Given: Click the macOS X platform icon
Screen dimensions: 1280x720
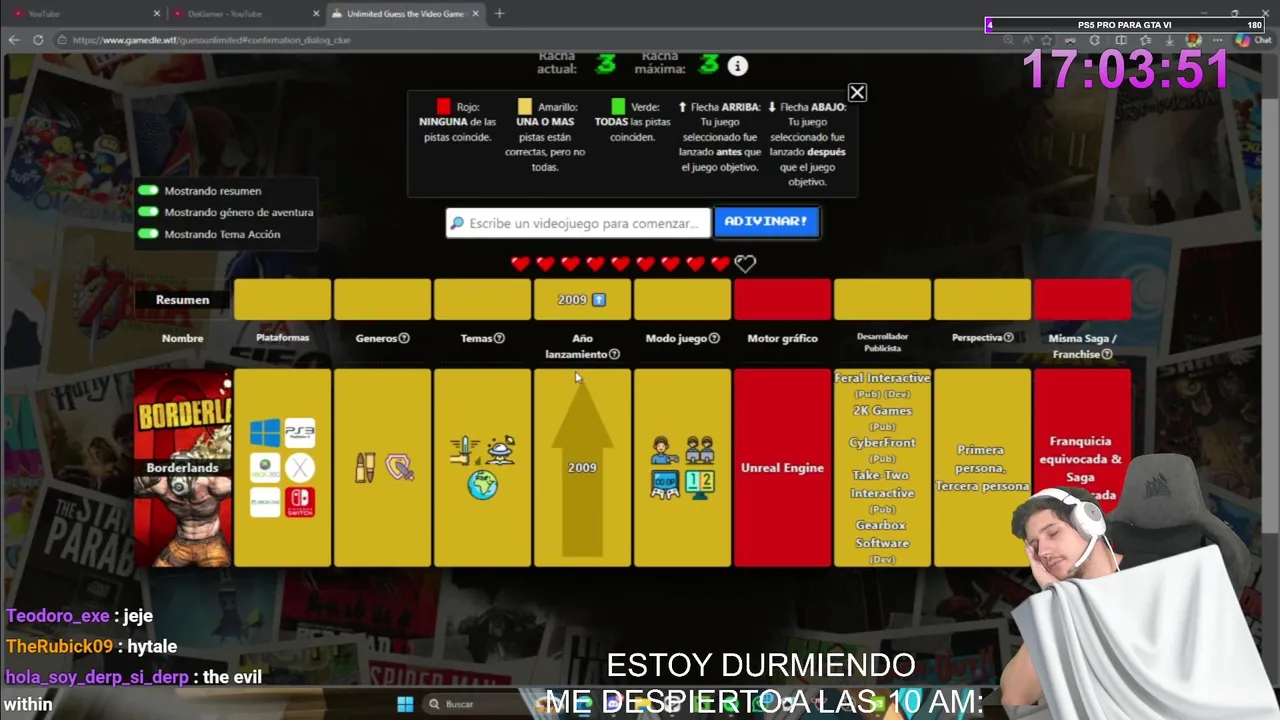Looking at the screenshot, I should click(x=299, y=468).
